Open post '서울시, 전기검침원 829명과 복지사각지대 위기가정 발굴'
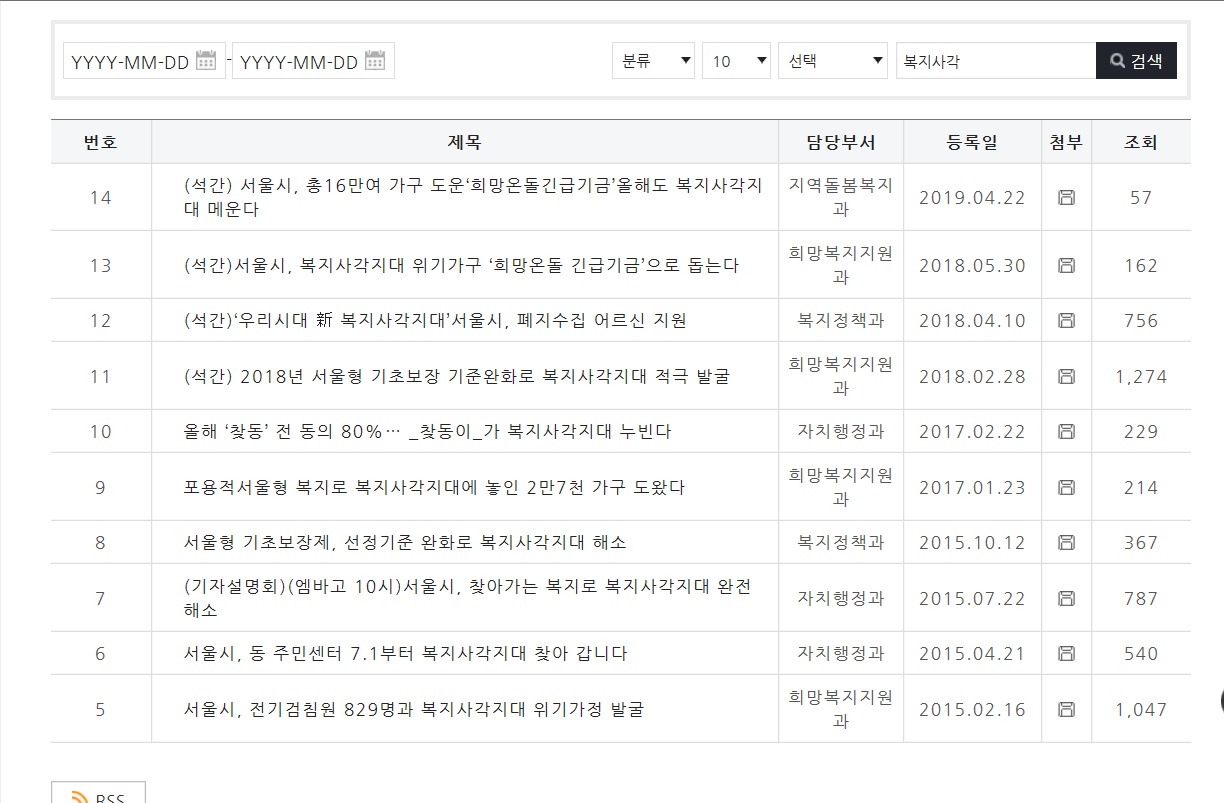 413,710
